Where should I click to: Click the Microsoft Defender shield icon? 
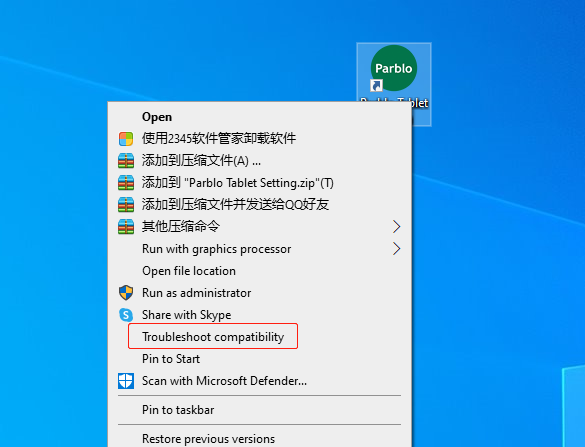tap(126, 381)
